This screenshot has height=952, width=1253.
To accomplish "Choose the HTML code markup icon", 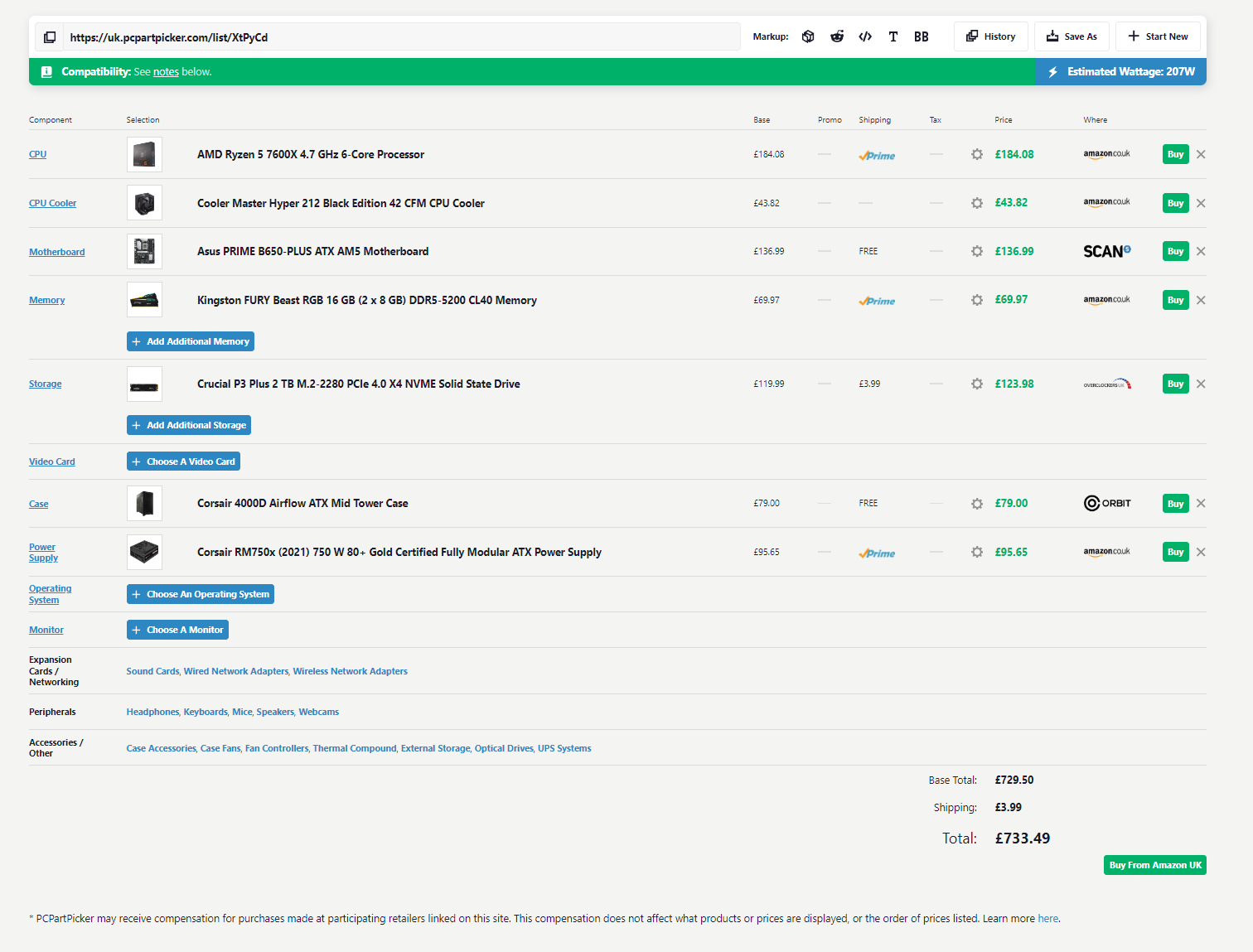I will (x=865, y=36).
